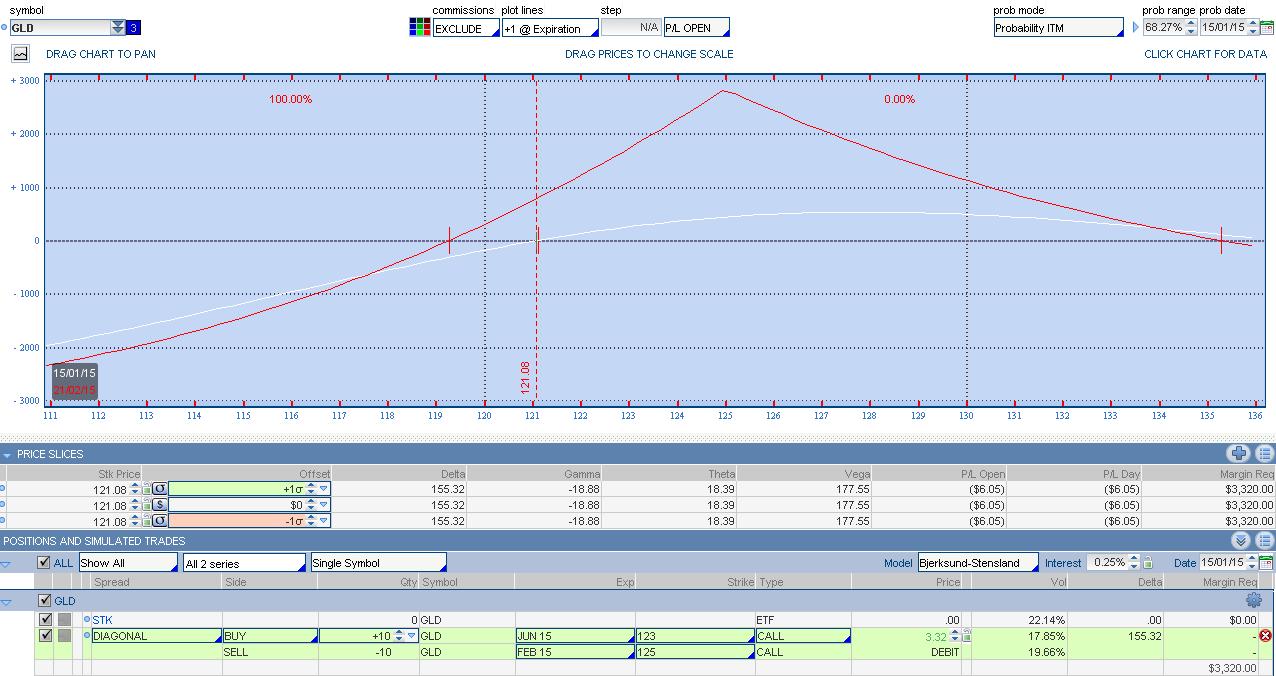The width and height of the screenshot is (1276, 676).
Task: Click the dollar icon on the $0 slice row
Action: point(159,505)
